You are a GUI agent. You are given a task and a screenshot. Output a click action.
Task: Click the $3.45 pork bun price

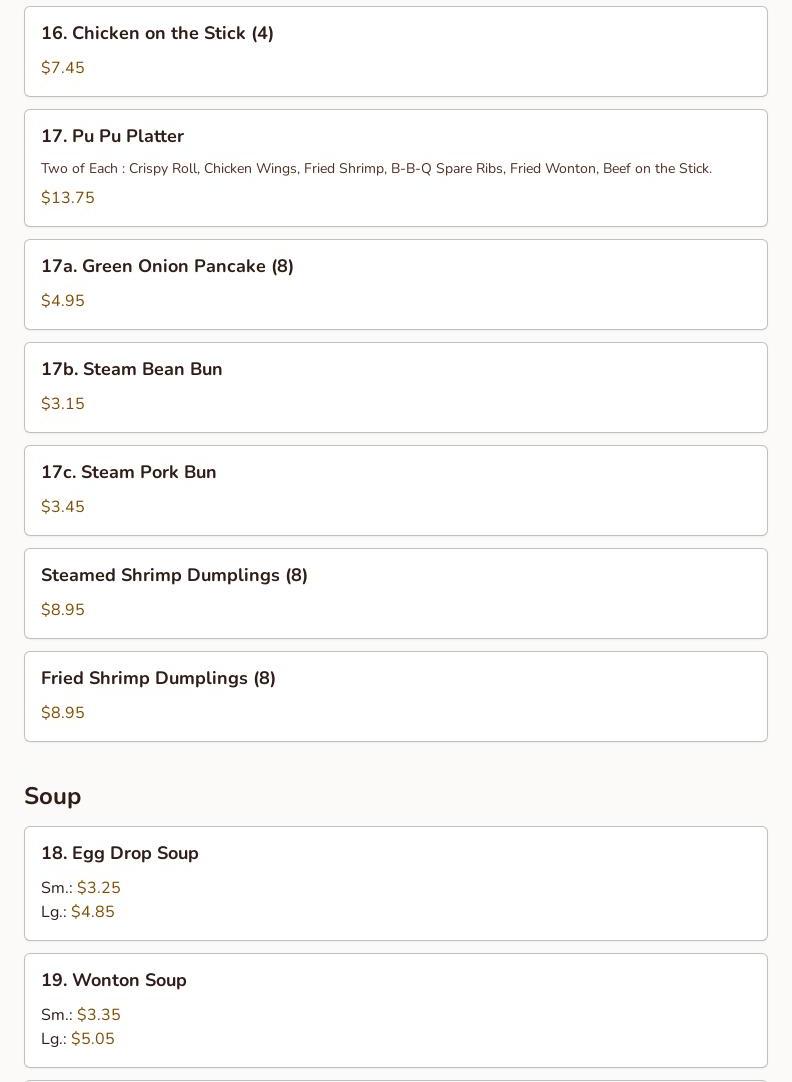[x=63, y=506]
